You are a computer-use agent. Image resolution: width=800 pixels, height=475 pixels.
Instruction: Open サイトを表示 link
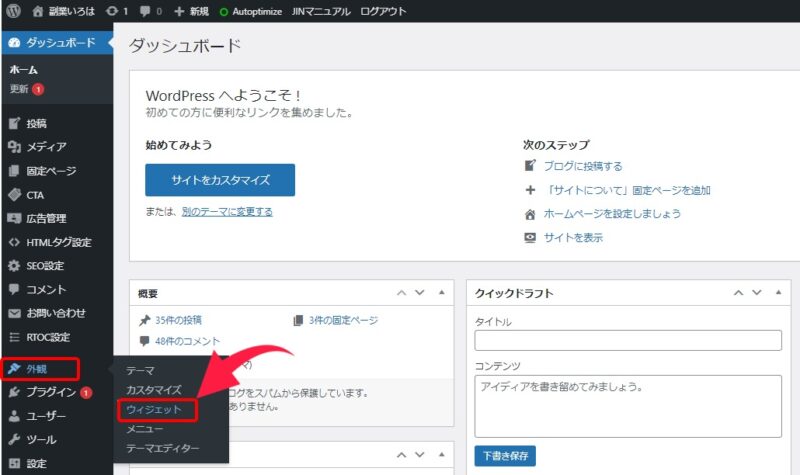[573, 237]
